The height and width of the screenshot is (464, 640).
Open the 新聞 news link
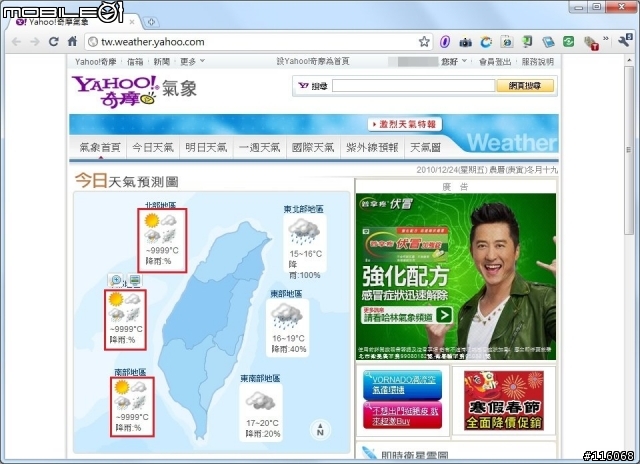click(x=162, y=62)
